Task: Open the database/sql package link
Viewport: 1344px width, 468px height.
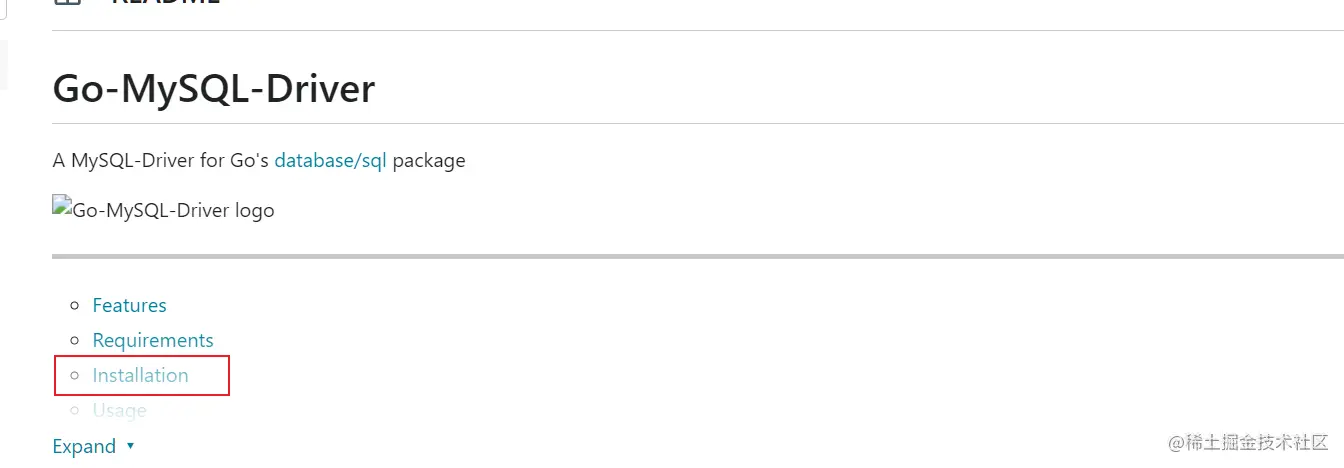Action: [330, 160]
